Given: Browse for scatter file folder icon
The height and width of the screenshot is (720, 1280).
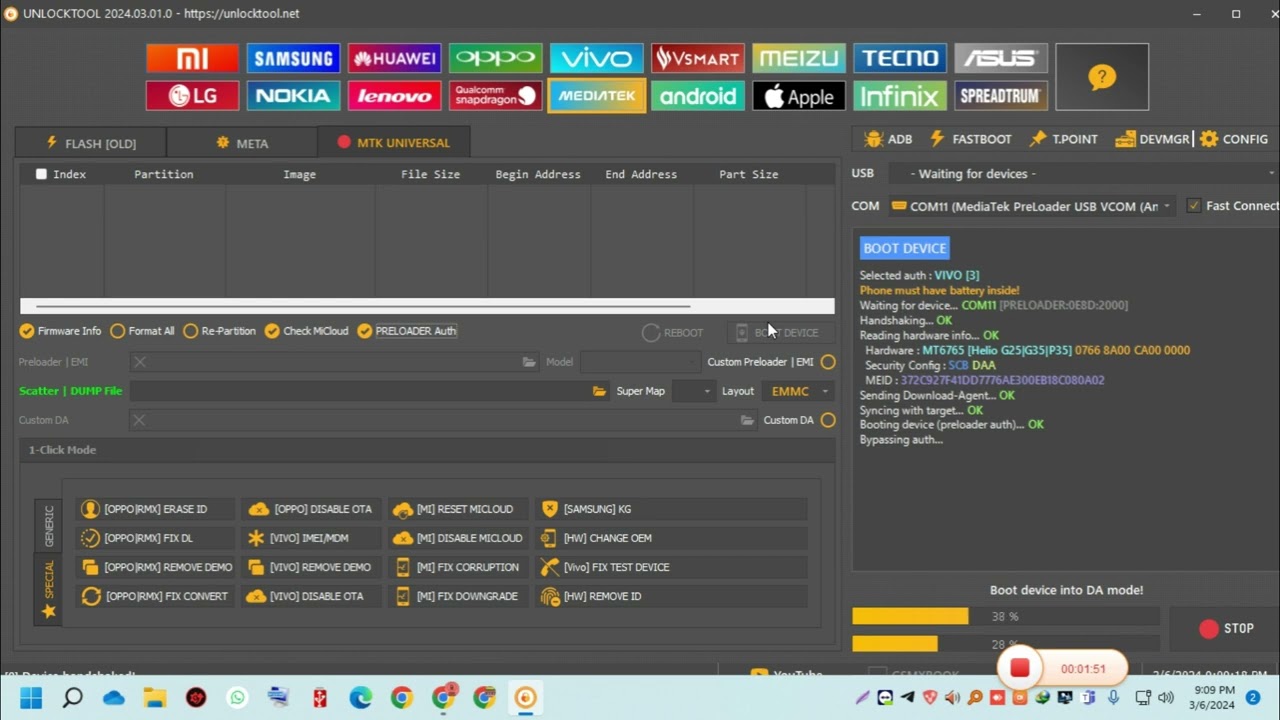Looking at the screenshot, I should (x=599, y=391).
